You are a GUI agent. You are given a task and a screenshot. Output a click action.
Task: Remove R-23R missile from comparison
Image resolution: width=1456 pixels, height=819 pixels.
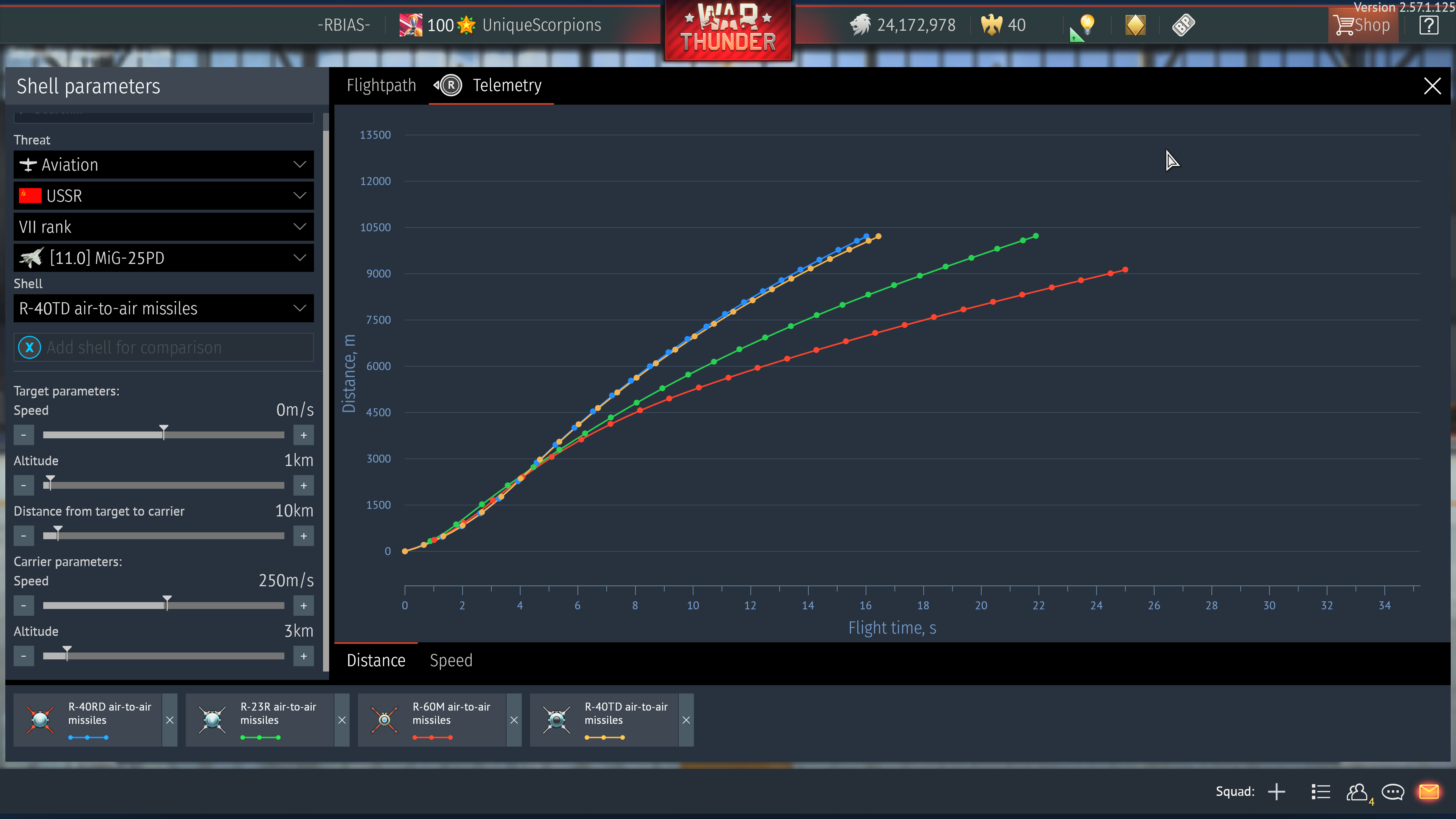342,720
